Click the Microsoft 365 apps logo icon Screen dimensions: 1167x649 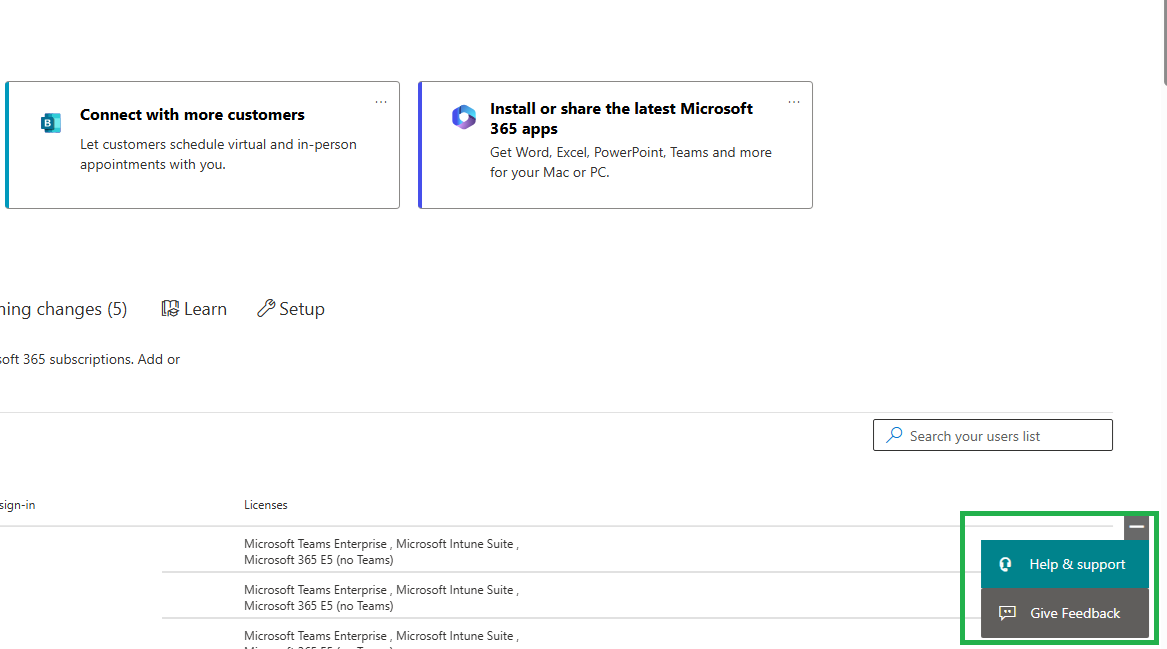click(x=464, y=117)
